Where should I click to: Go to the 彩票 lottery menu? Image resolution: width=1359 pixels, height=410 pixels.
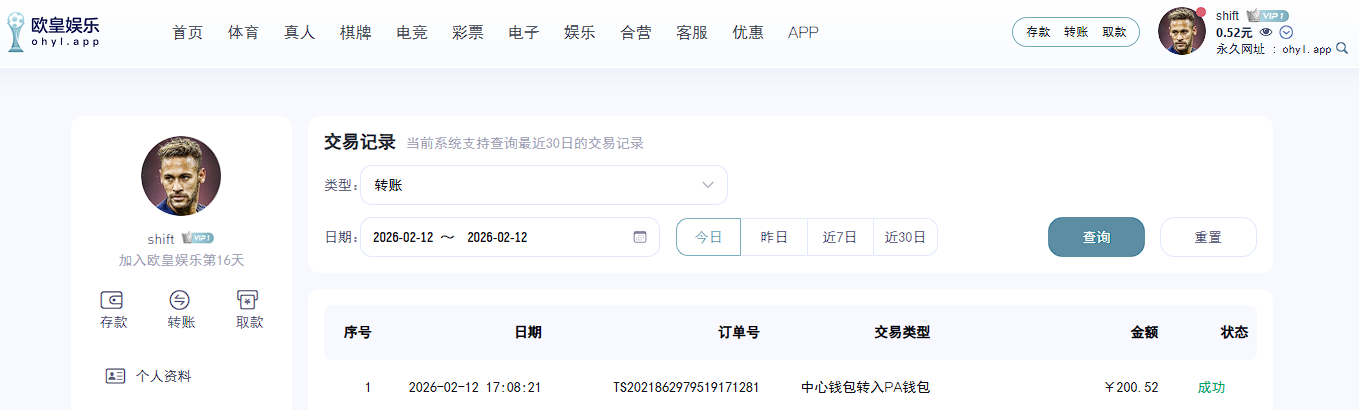[467, 32]
